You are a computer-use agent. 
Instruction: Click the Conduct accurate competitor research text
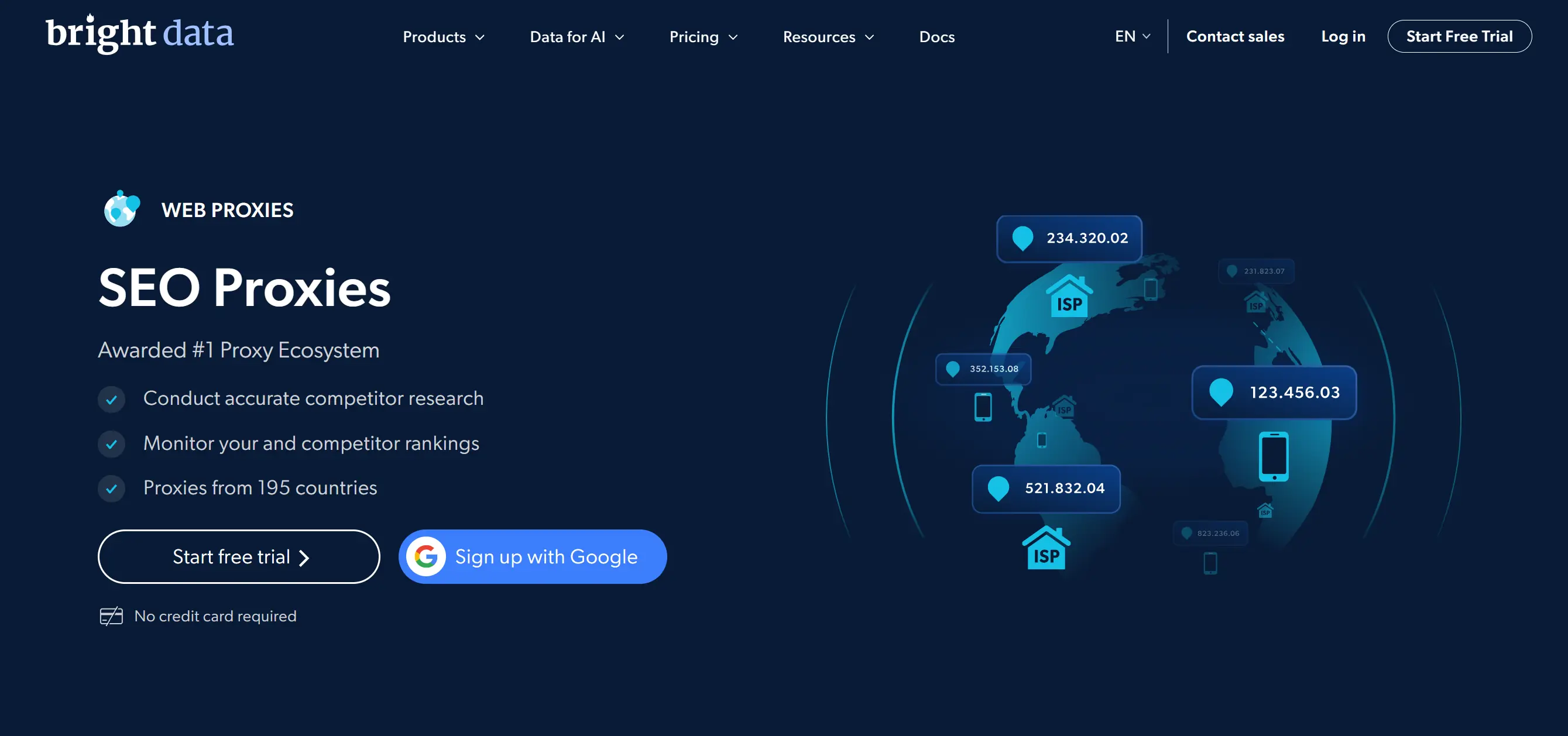314,398
